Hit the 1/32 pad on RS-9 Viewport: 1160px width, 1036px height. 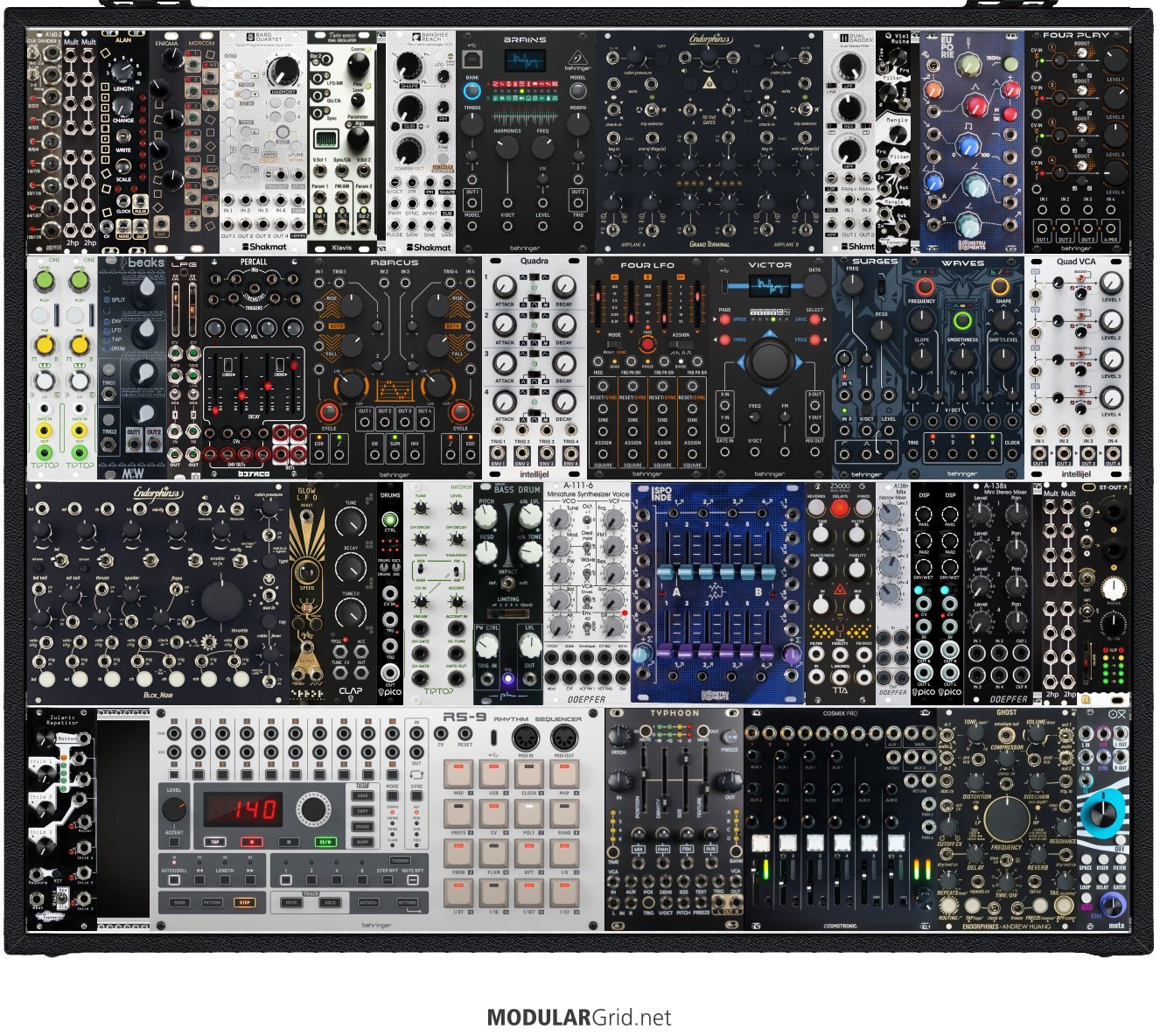pyautogui.click(x=565, y=892)
